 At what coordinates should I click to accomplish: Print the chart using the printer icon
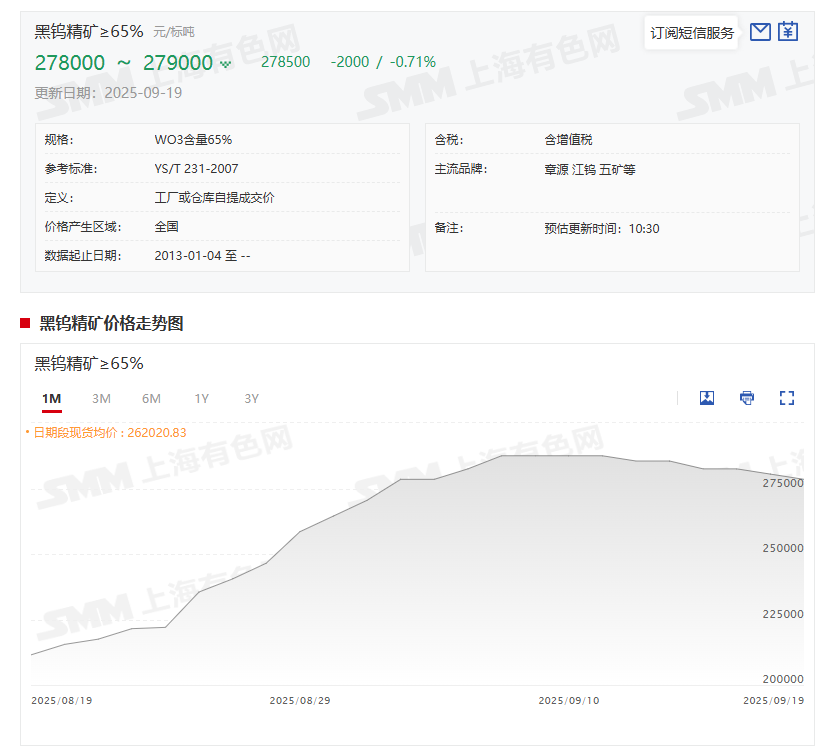[747, 398]
